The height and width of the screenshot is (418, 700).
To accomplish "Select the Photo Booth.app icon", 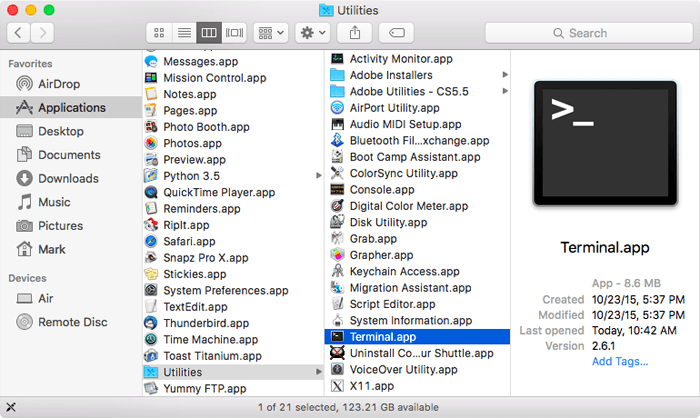I will 151,127.
